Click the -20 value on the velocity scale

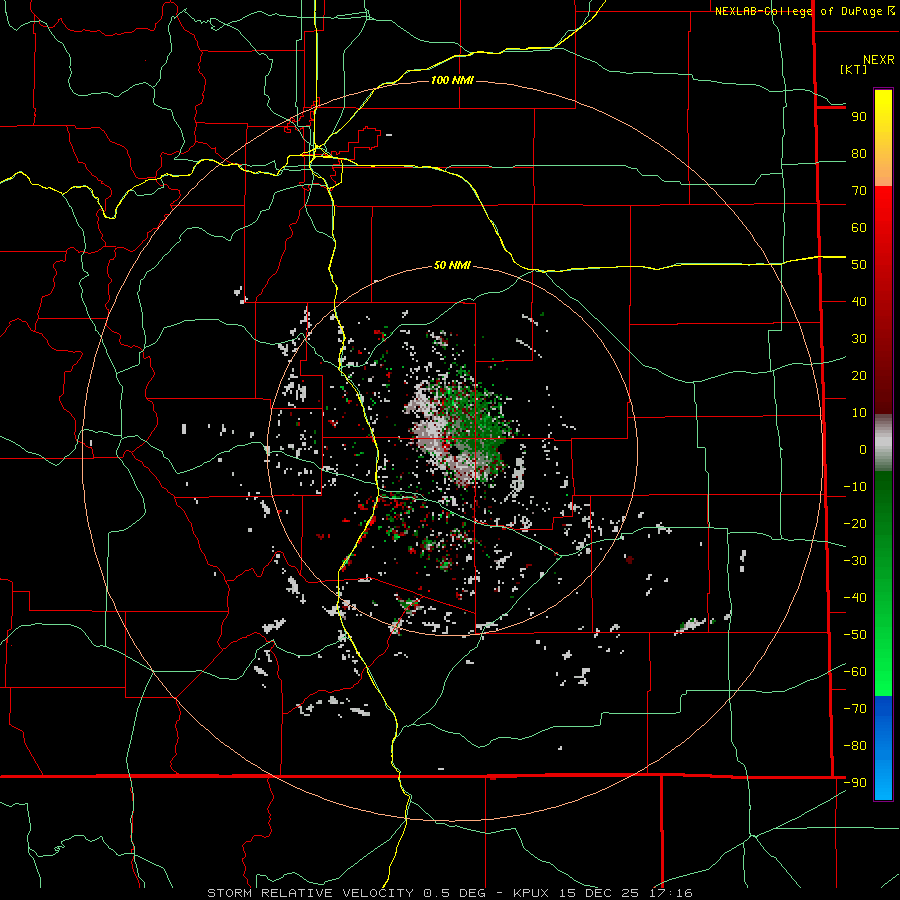tap(855, 524)
